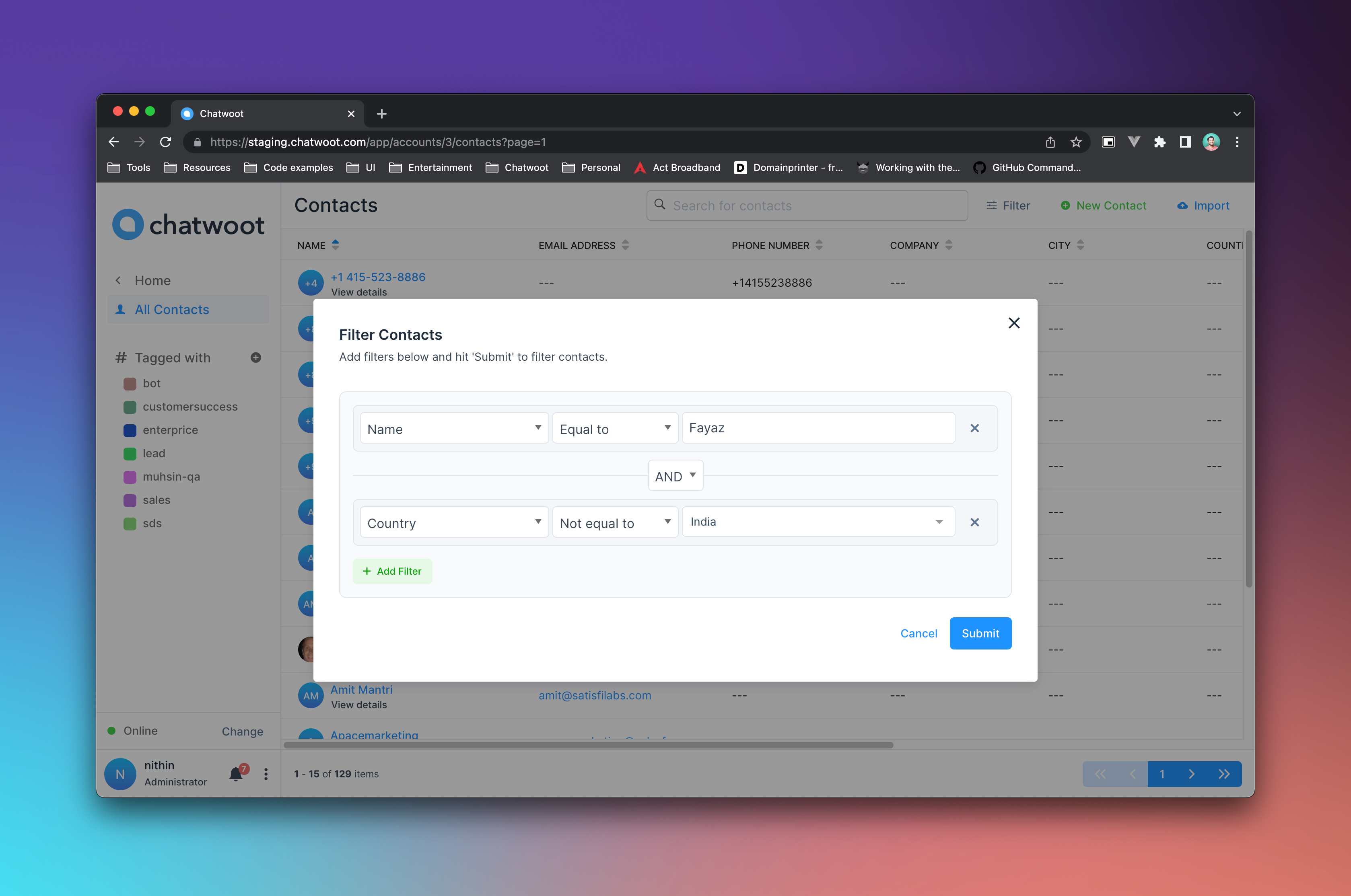Expand the Equal to operator dropdown
Viewport: 1351px width, 896px height.
point(614,428)
